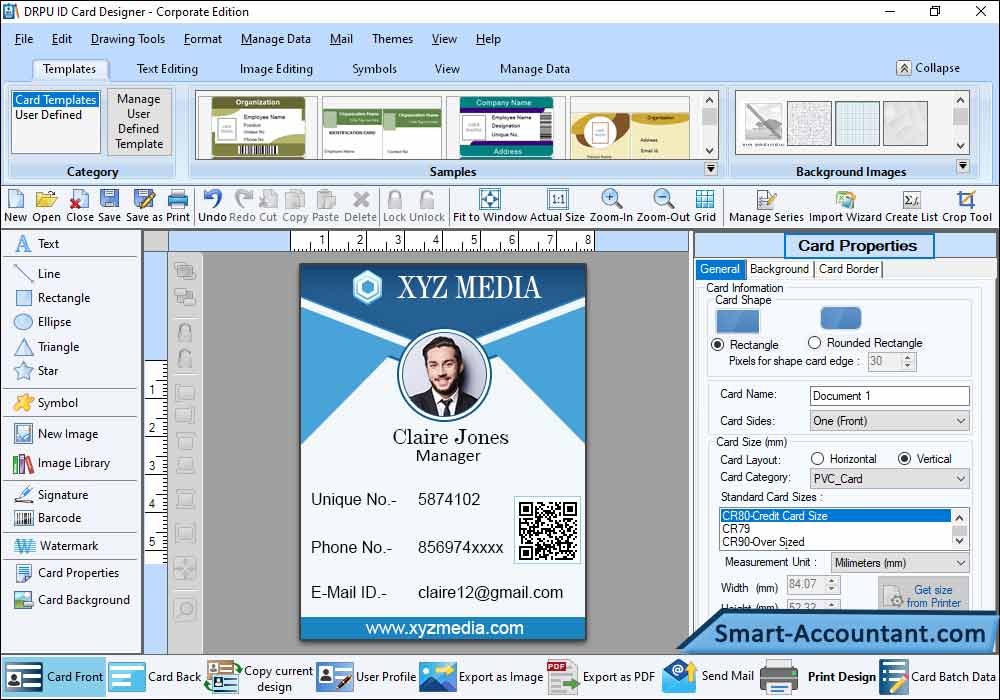The width and height of the screenshot is (1000, 700).
Task: Print the card with the Print icon
Action: pos(178,206)
